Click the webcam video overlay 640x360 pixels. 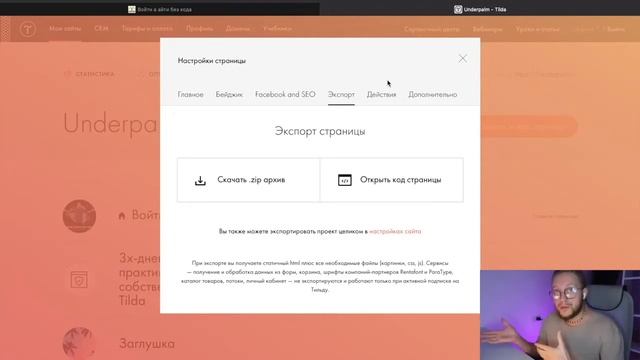[560, 315]
